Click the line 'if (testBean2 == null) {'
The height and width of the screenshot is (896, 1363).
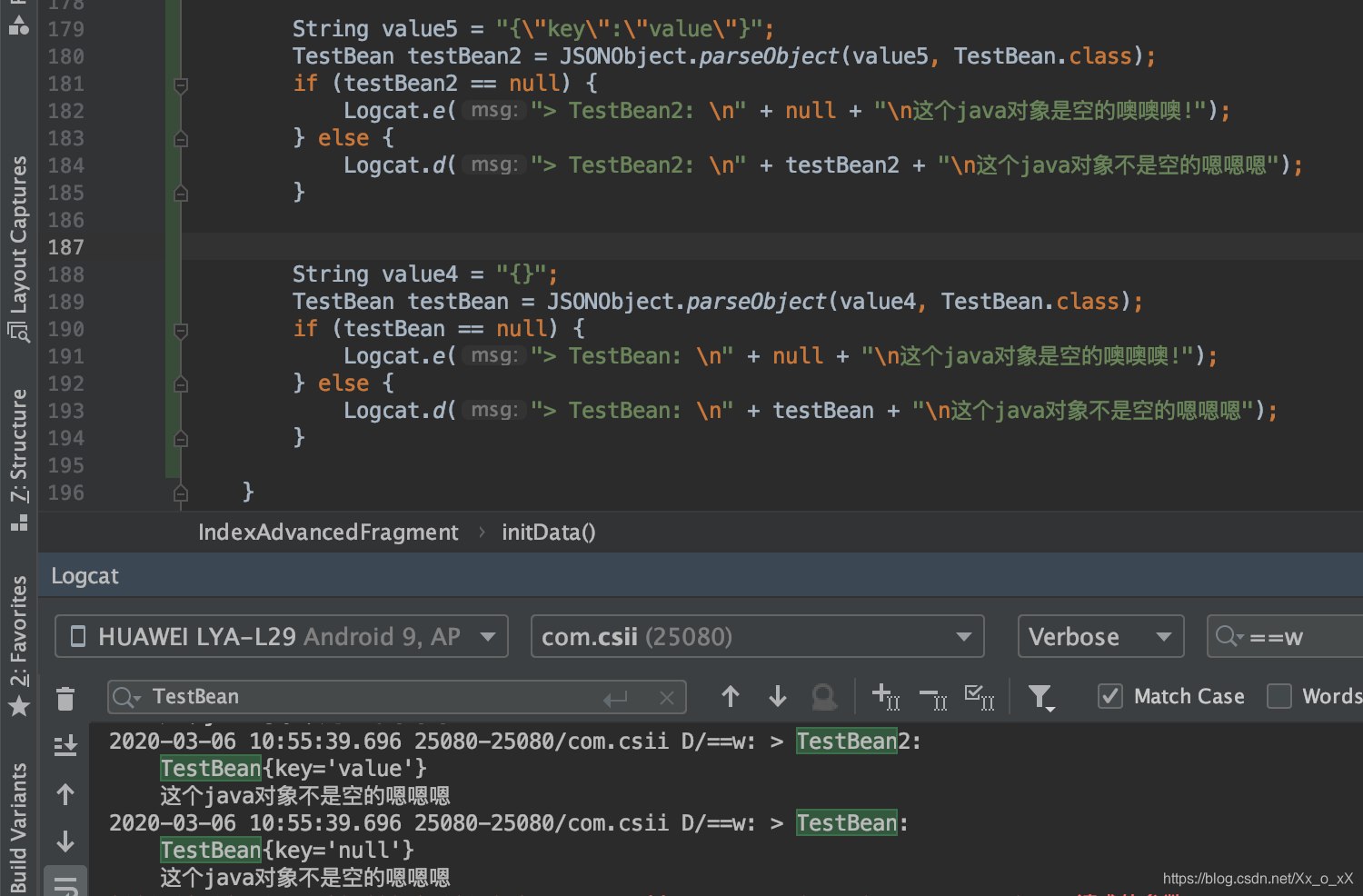445,84
